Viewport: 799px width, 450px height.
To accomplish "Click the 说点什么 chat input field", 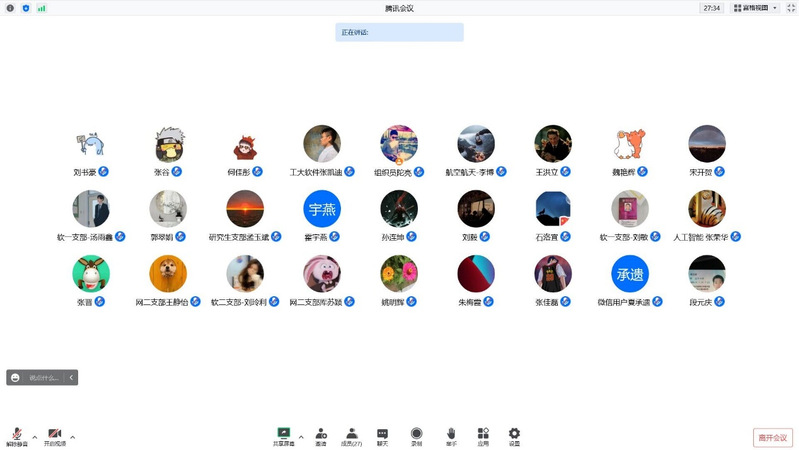I will pyautogui.click(x=45, y=378).
